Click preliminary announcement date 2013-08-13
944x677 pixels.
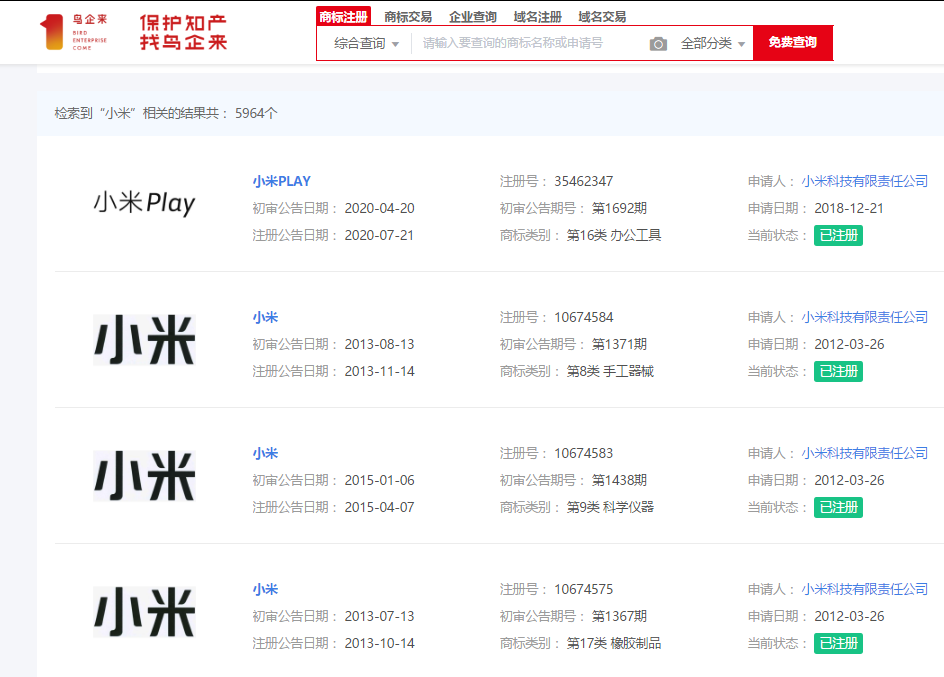coord(379,344)
